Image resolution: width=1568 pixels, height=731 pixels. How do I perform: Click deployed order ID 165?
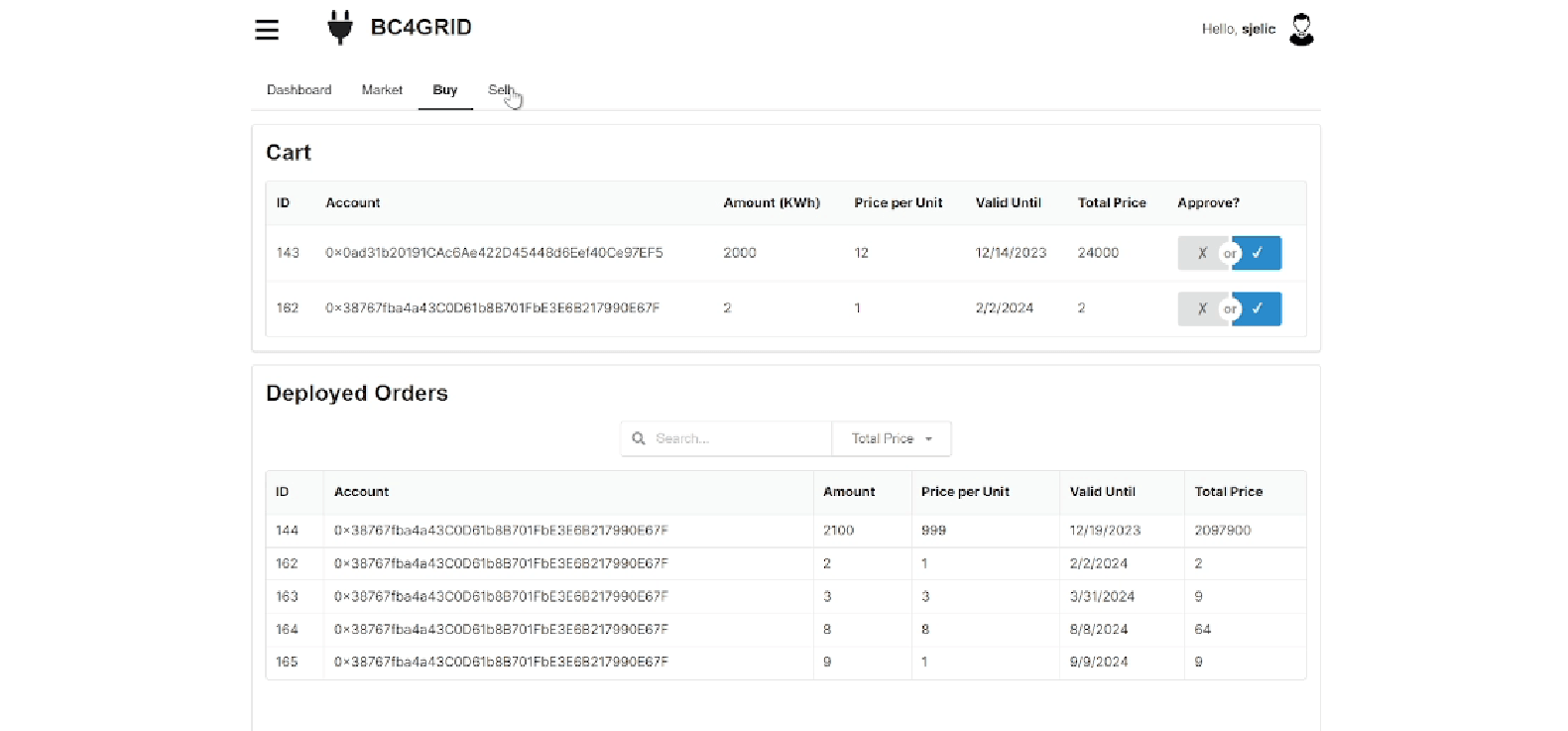pyautogui.click(x=287, y=662)
